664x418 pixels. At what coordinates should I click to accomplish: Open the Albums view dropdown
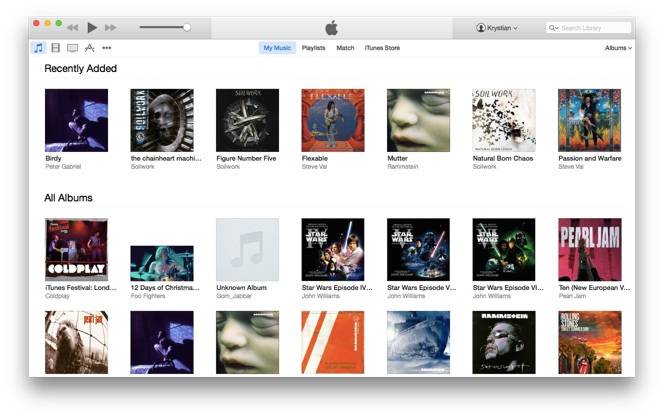[x=618, y=48]
